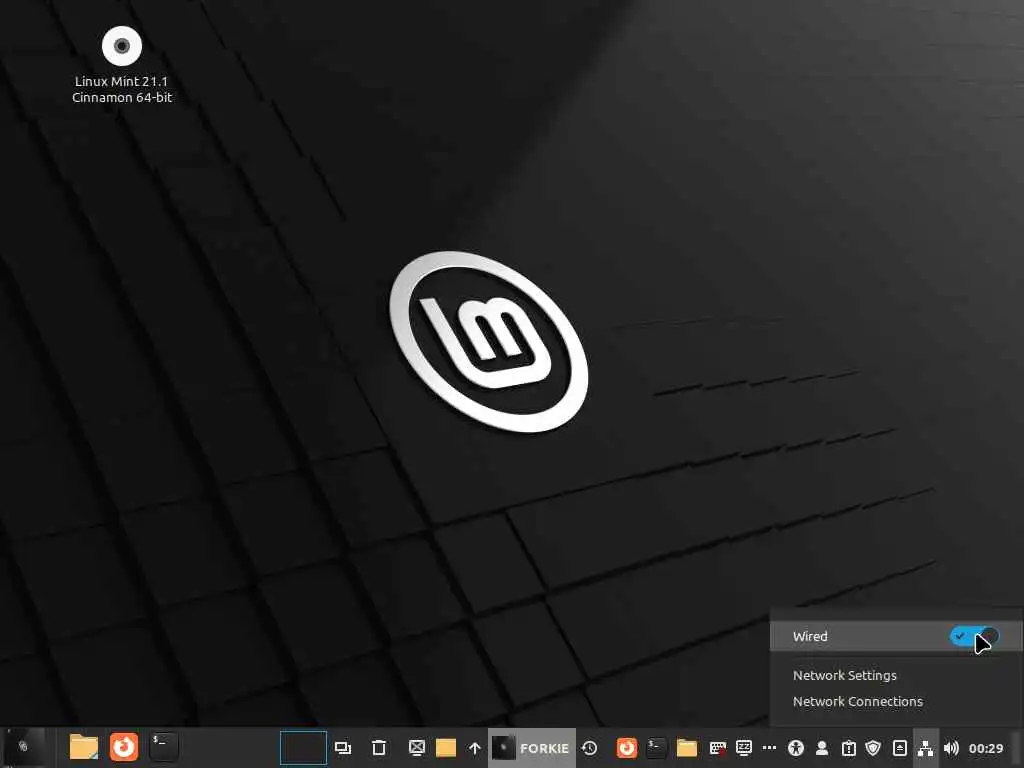
Task: Open Network Settings from the menu
Action: pyautogui.click(x=844, y=675)
